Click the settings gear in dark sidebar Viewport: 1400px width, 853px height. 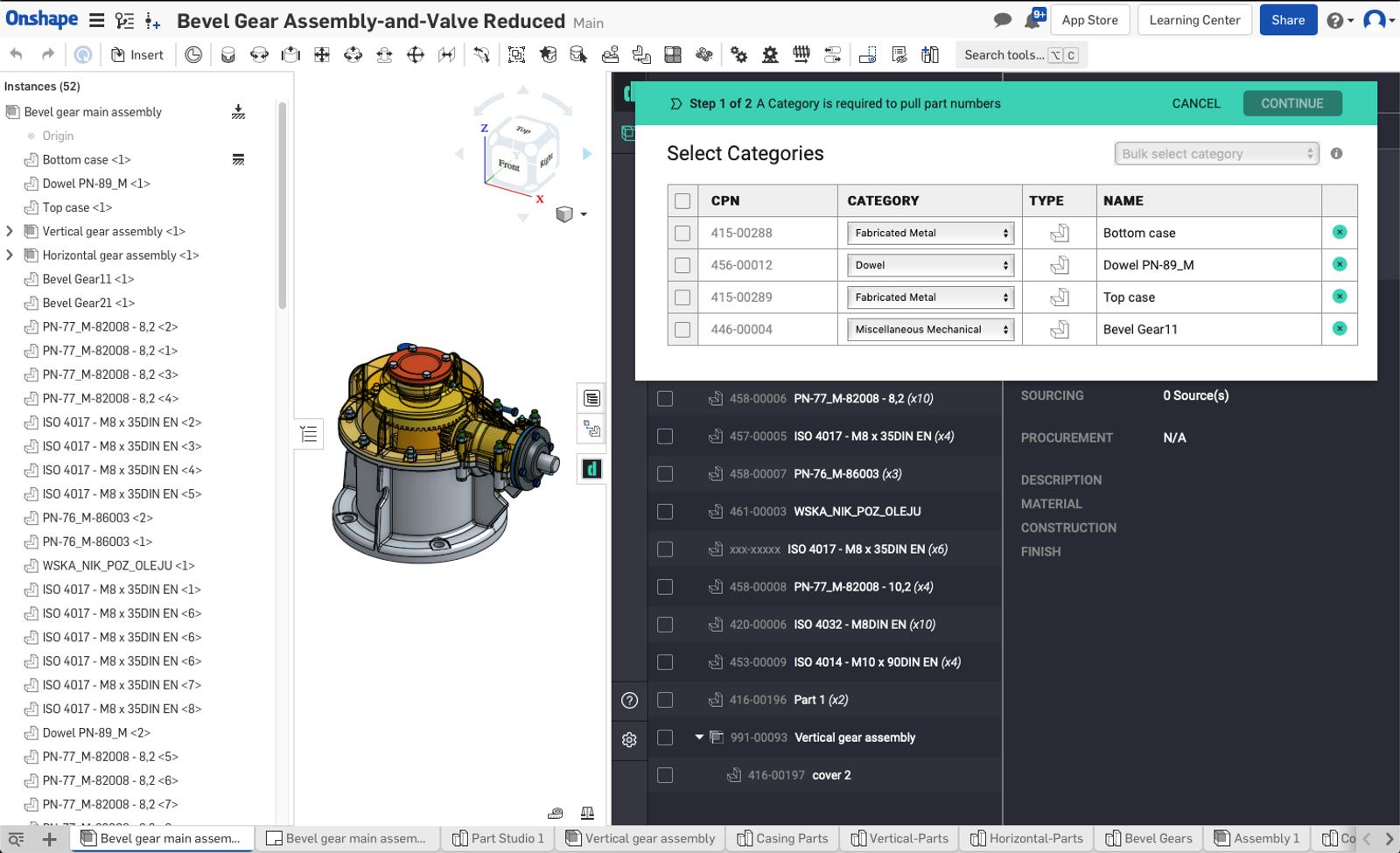pos(629,739)
